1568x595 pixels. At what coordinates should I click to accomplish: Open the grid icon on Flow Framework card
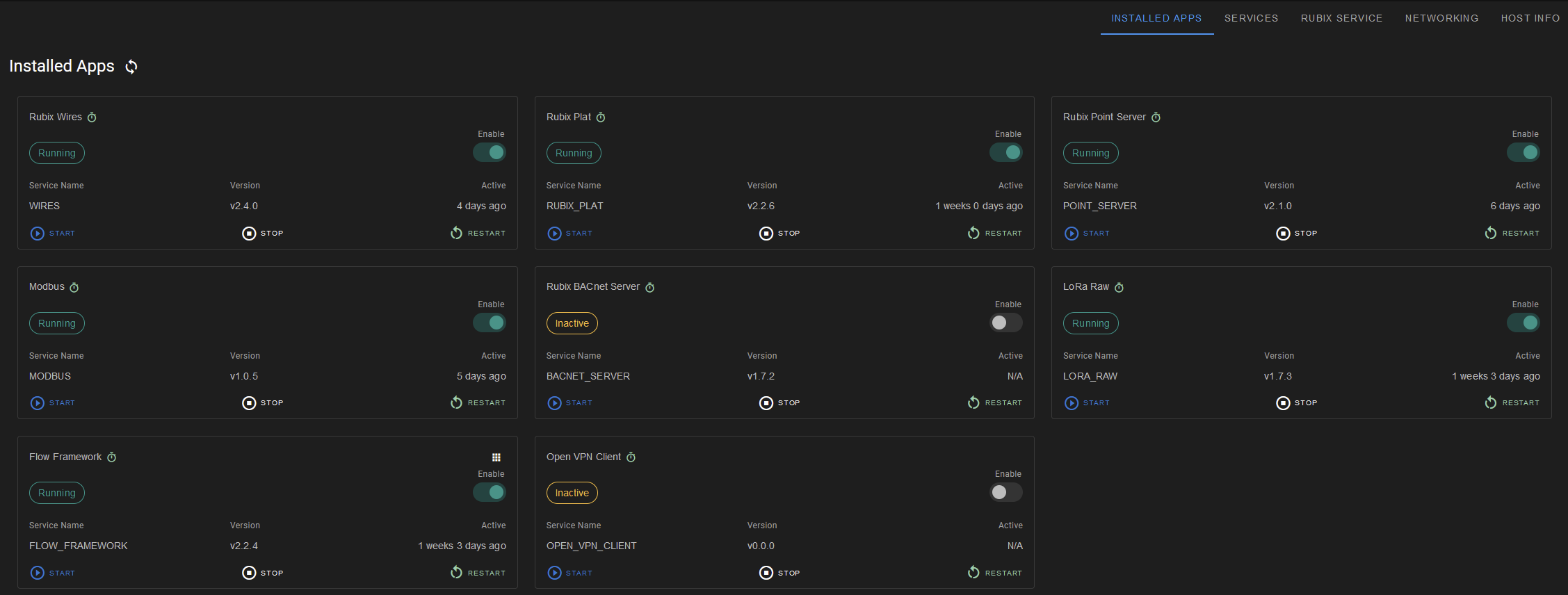point(496,457)
